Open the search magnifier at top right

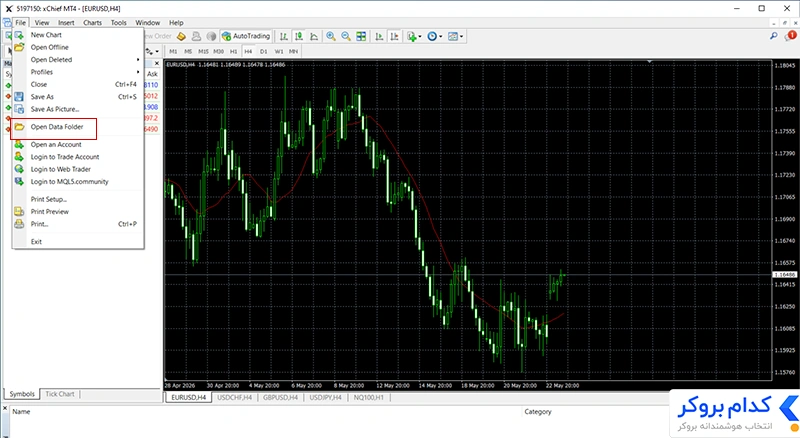[x=773, y=36]
